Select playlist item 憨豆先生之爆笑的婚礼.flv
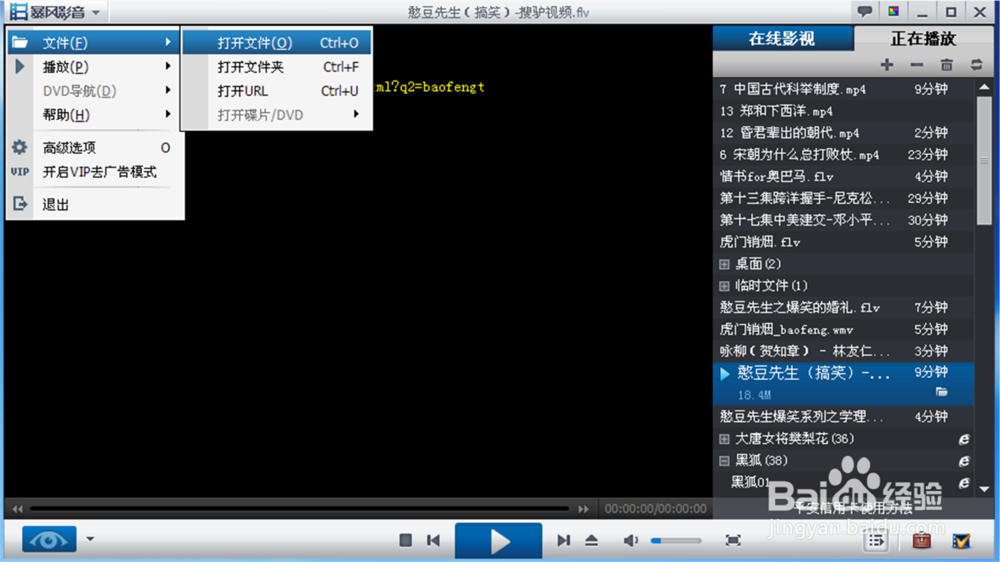Viewport: 1000px width, 562px height. 844,307
